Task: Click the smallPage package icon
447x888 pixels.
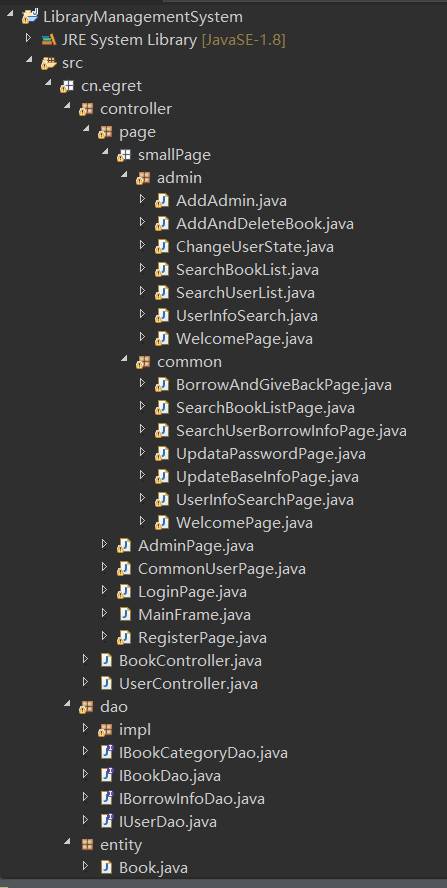Action: pyautogui.click(x=124, y=155)
